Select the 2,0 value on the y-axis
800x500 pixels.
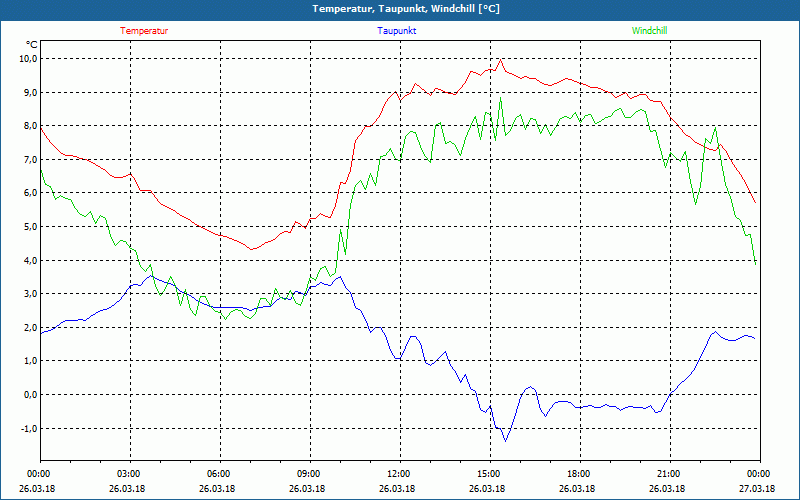(x=30, y=328)
